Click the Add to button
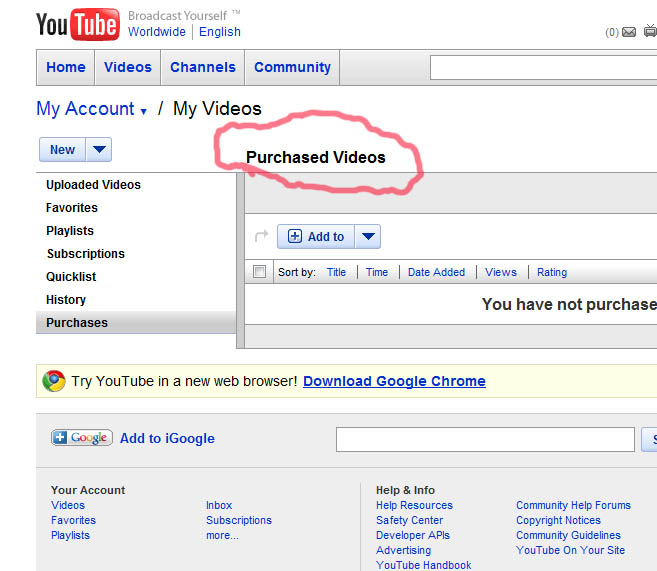The width and height of the screenshot is (657, 571). [x=316, y=236]
